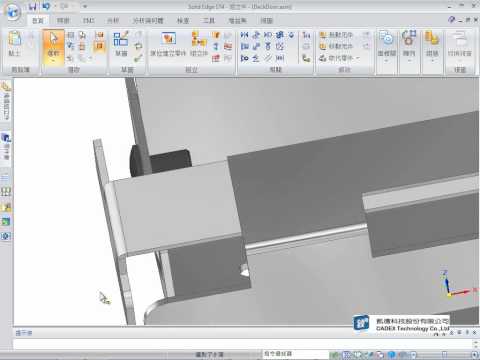Viewport: 480px width, 360px height.
Task: Select last icon in Relate bottom row
Action: [280, 58]
